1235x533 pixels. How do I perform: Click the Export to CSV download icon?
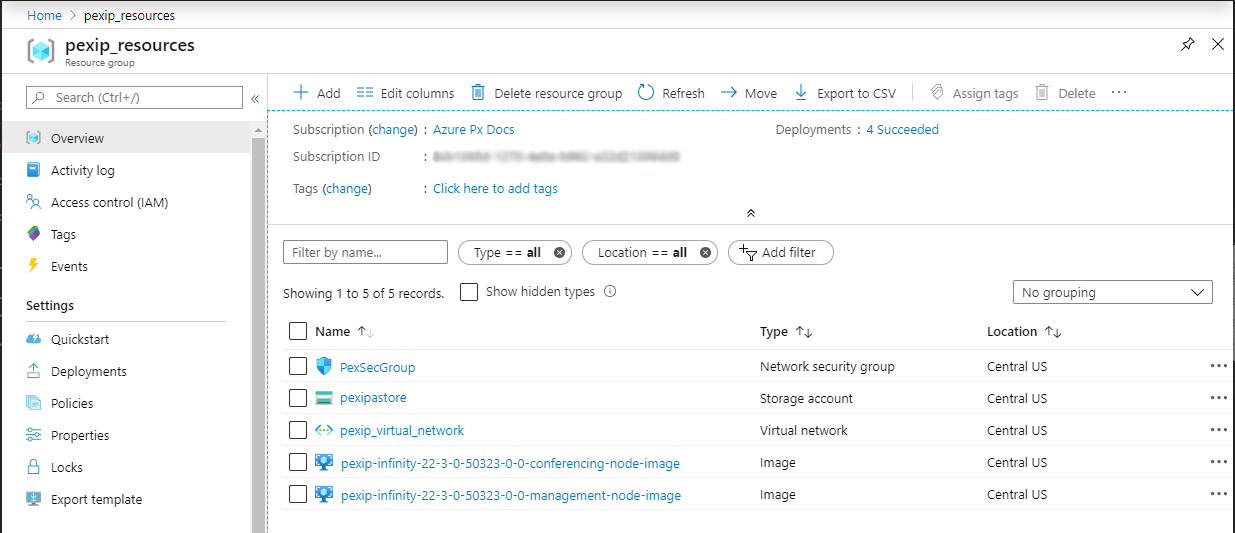800,93
